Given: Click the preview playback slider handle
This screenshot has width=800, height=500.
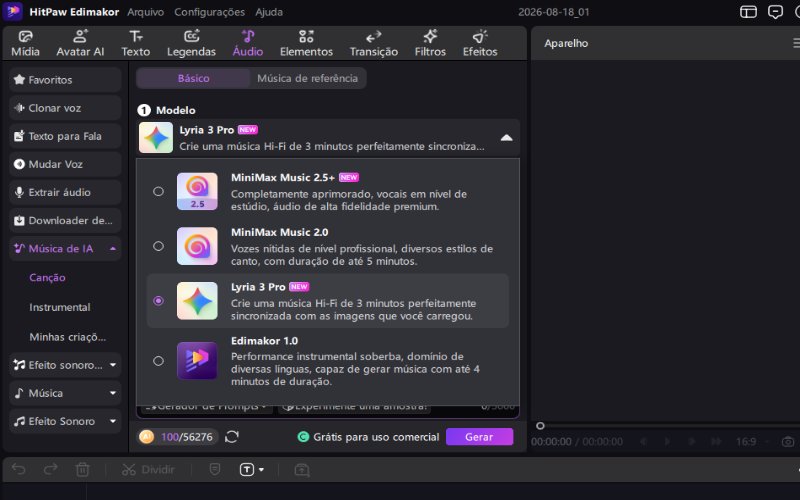Looking at the screenshot, I should point(540,426).
